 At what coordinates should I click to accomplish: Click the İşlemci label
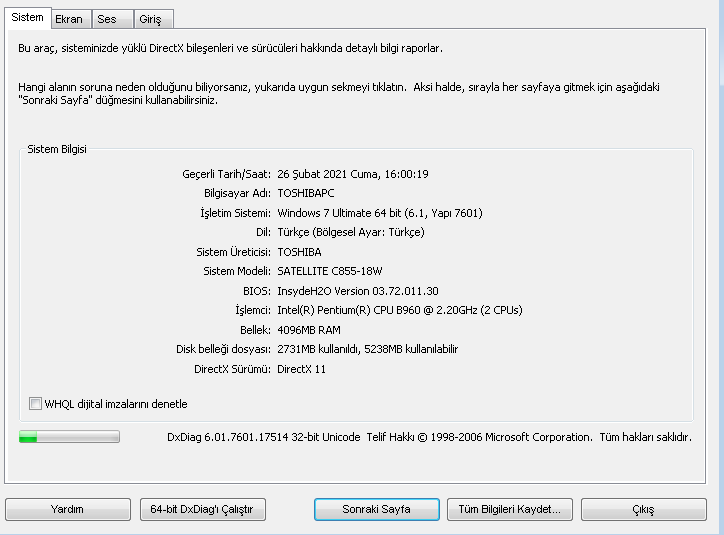pos(253,310)
